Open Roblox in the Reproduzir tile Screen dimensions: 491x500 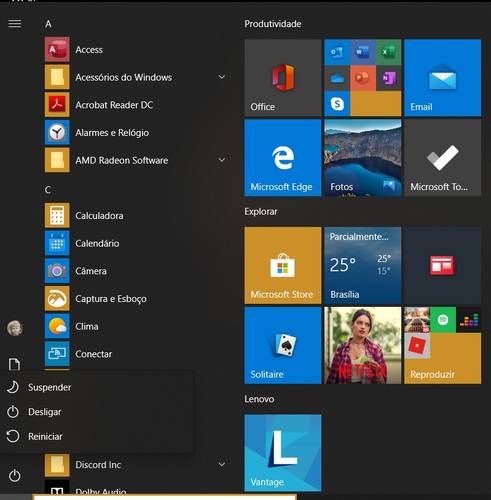point(417,346)
